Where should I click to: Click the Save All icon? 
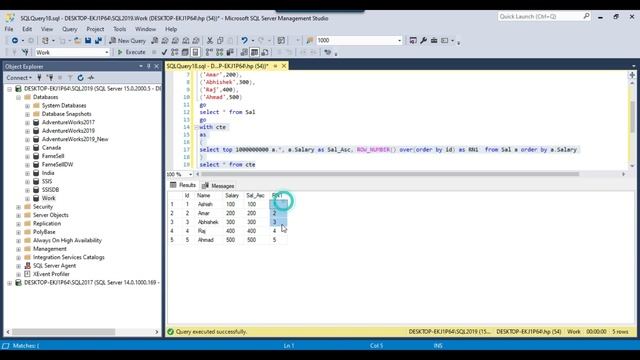[98, 40]
